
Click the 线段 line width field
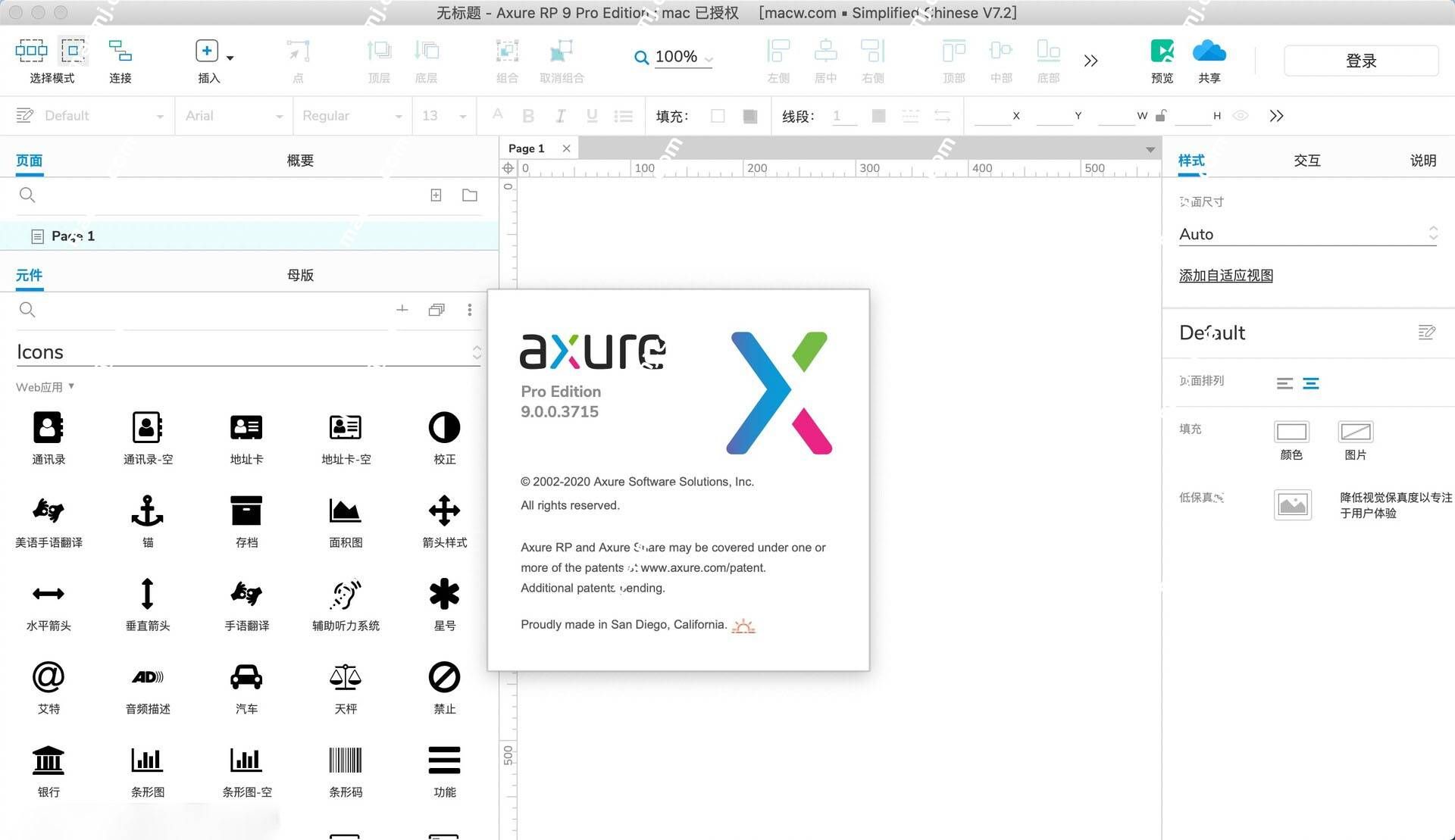(x=843, y=116)
